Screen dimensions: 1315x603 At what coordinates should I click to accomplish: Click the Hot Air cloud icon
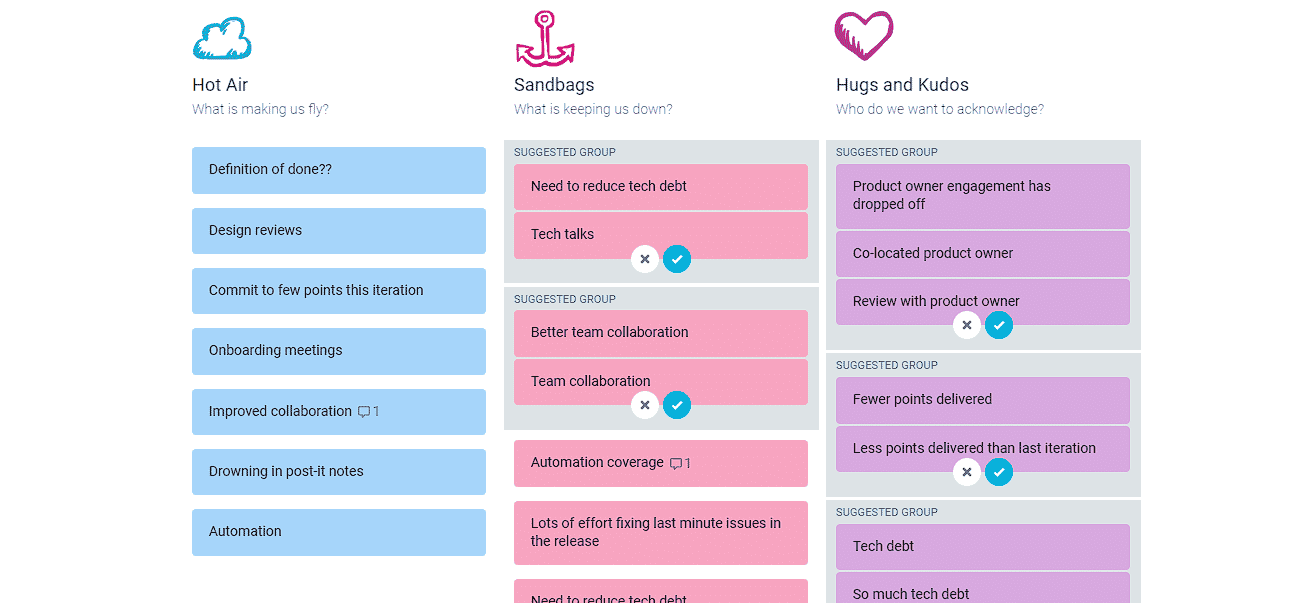click(222, 39)
